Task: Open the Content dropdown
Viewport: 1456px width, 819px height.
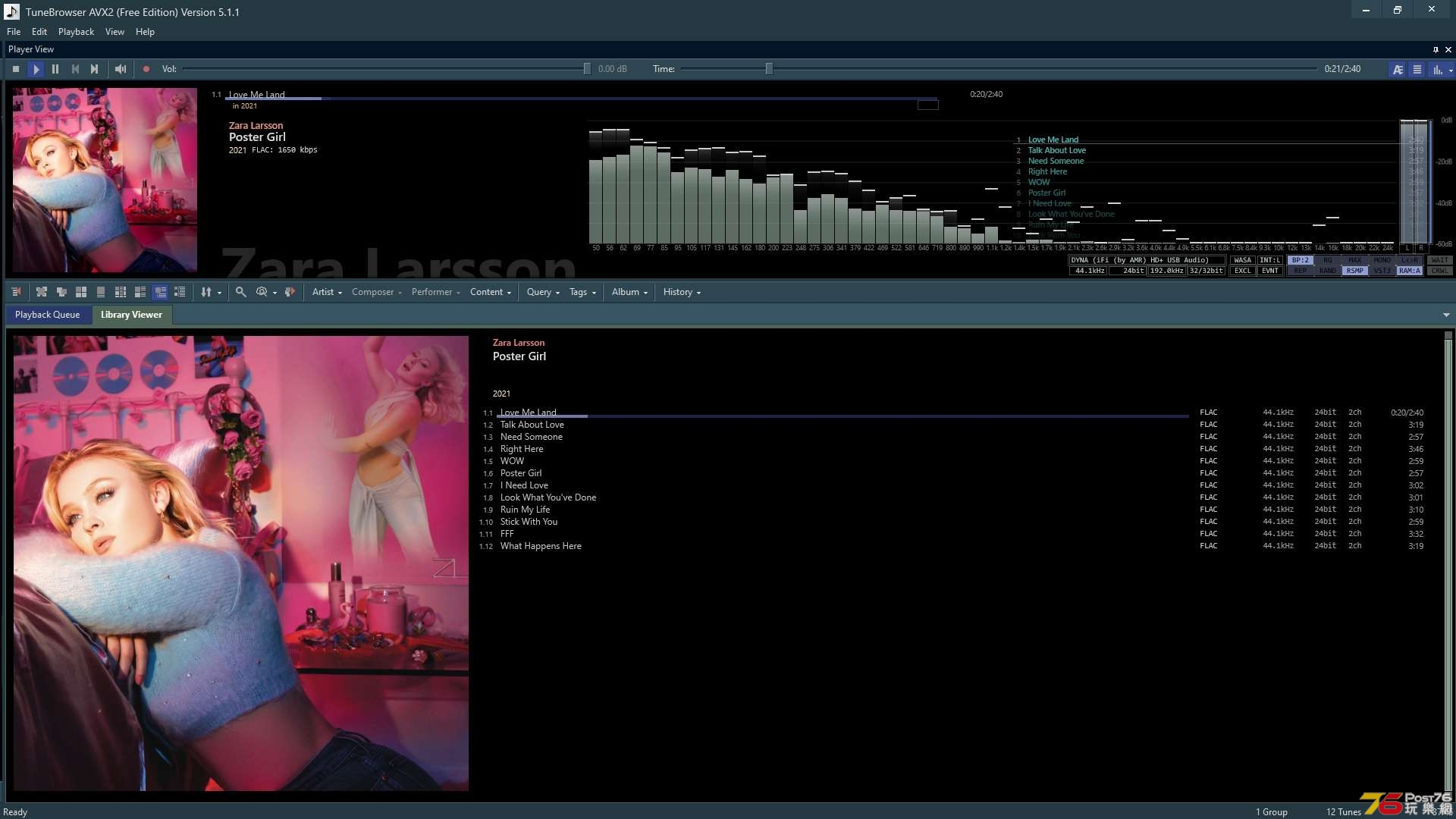Action: [491, 292]
